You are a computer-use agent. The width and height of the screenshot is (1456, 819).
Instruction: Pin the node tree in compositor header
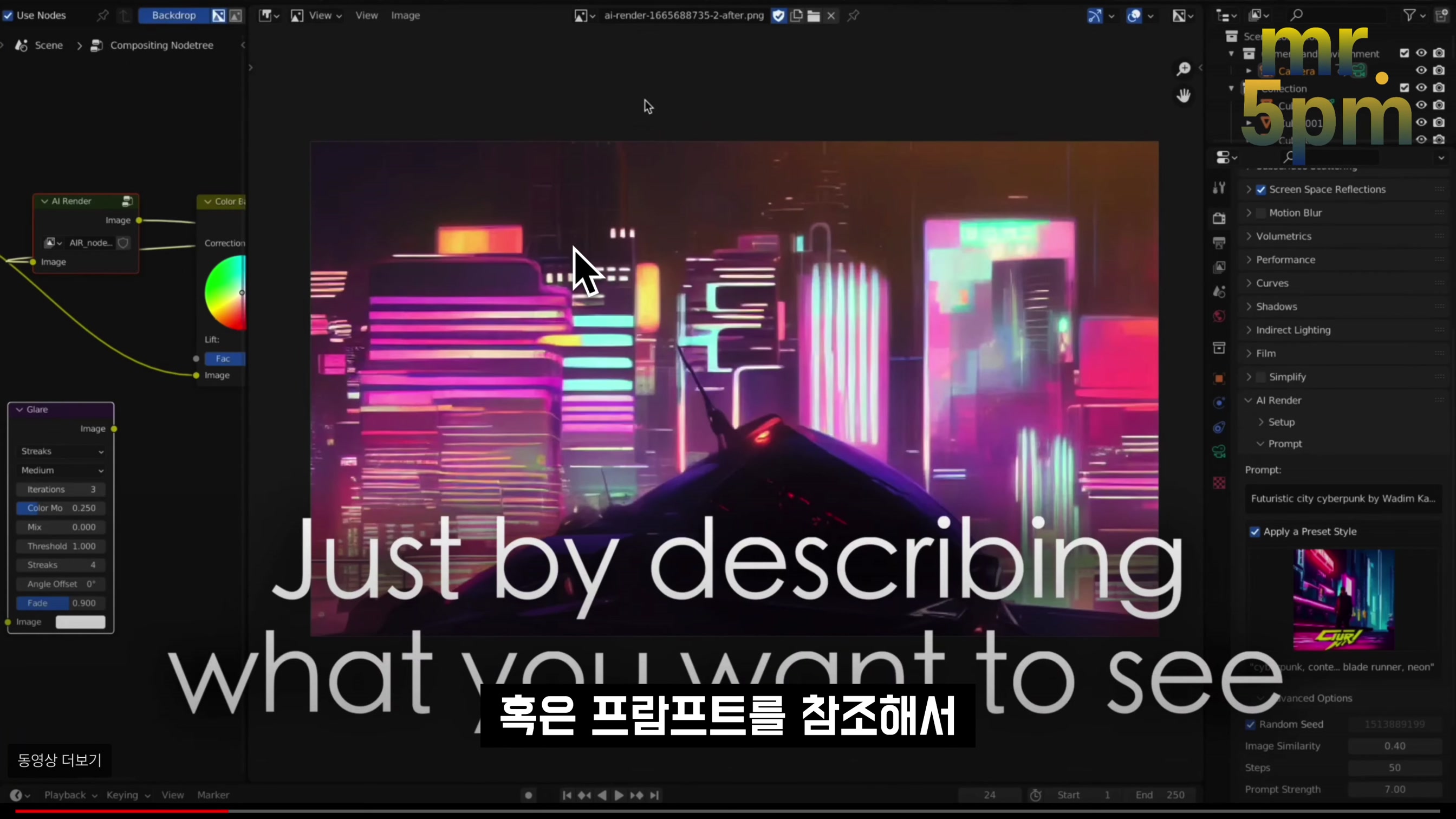click(x=102, y=15)
